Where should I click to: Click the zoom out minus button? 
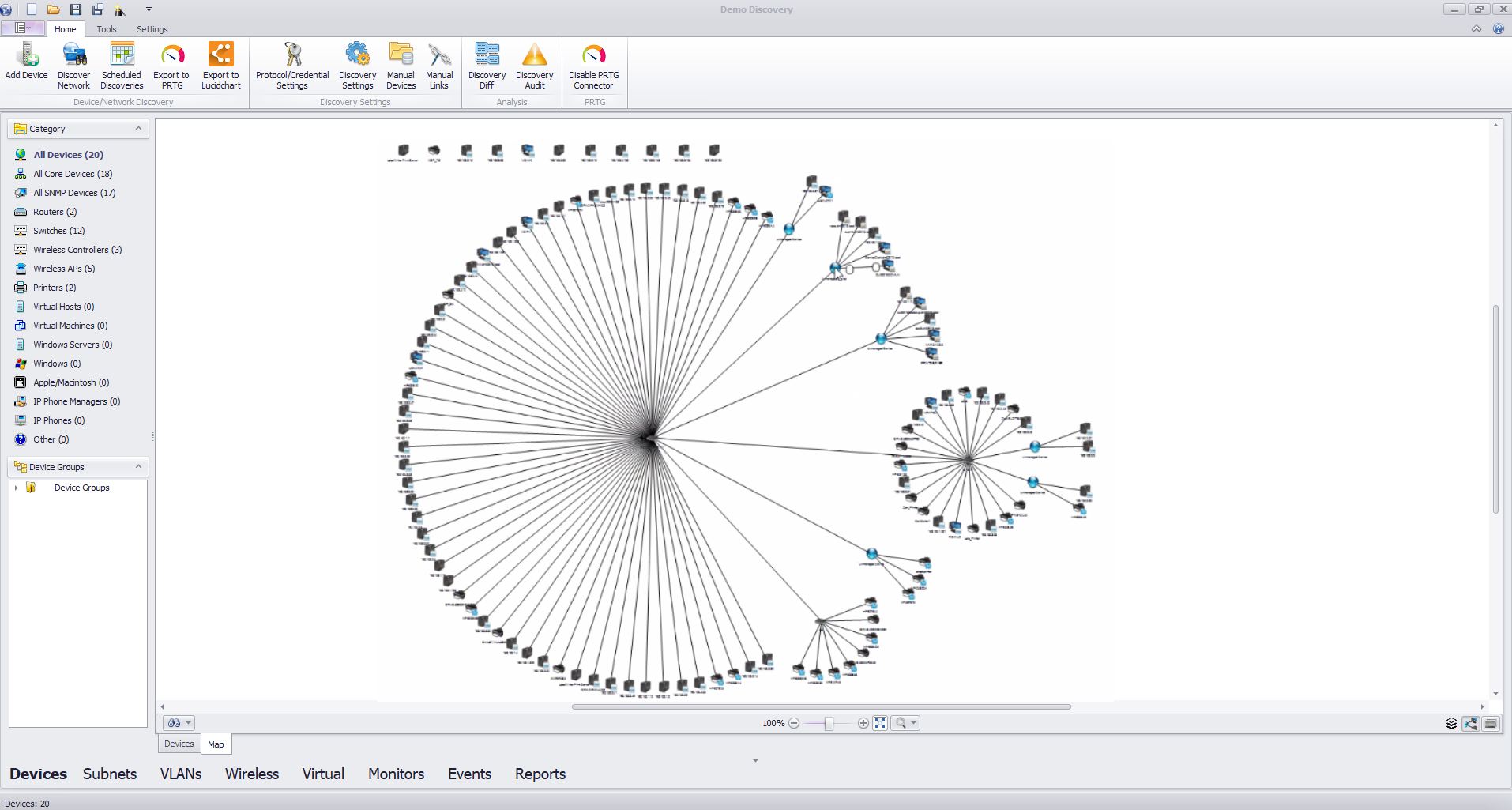coord(794,723)
